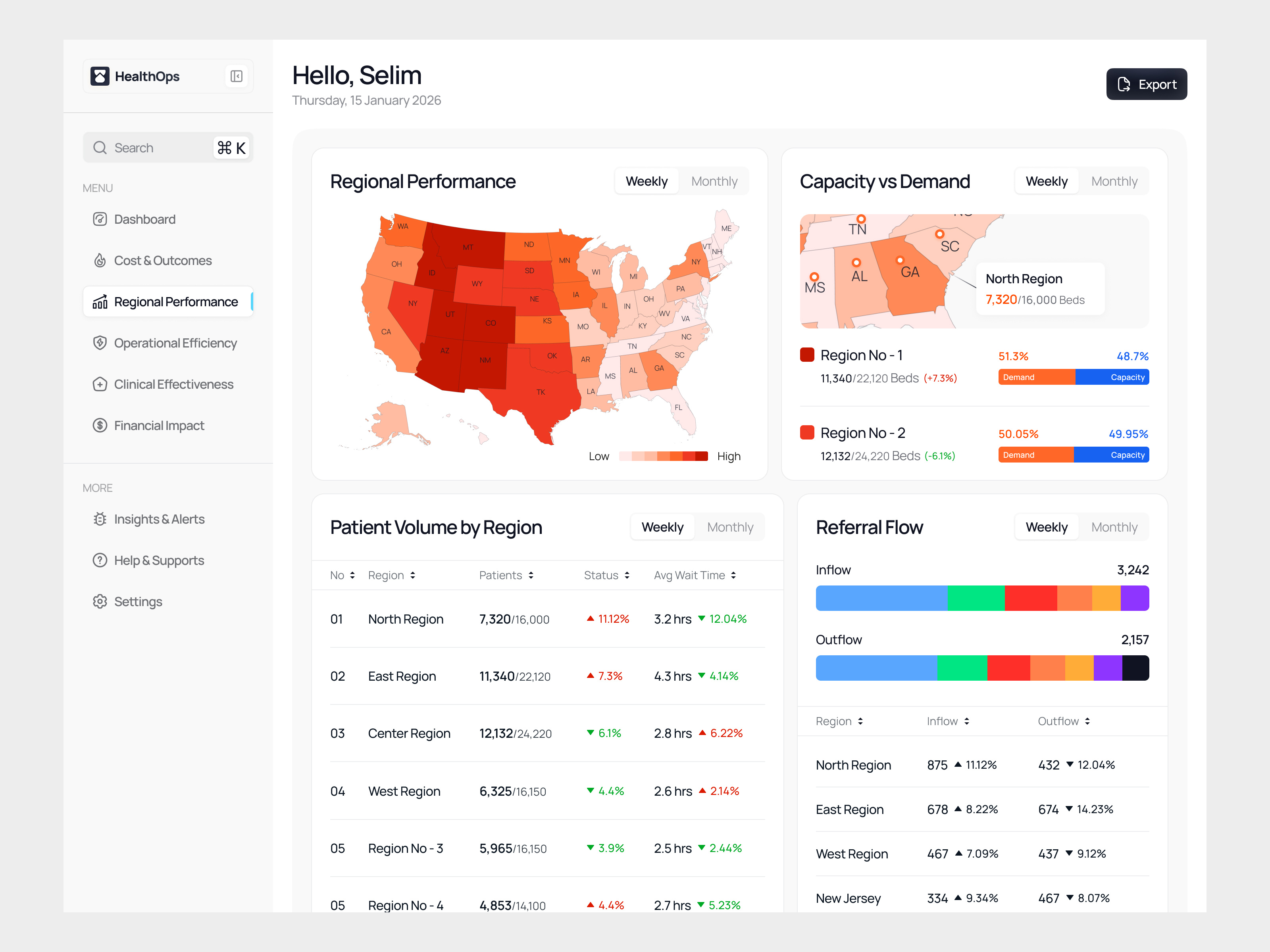The width and height of the screenshot is (1270, 952).
Task: Go to Operational Efficiency page
Action: [x=168, y=343]
